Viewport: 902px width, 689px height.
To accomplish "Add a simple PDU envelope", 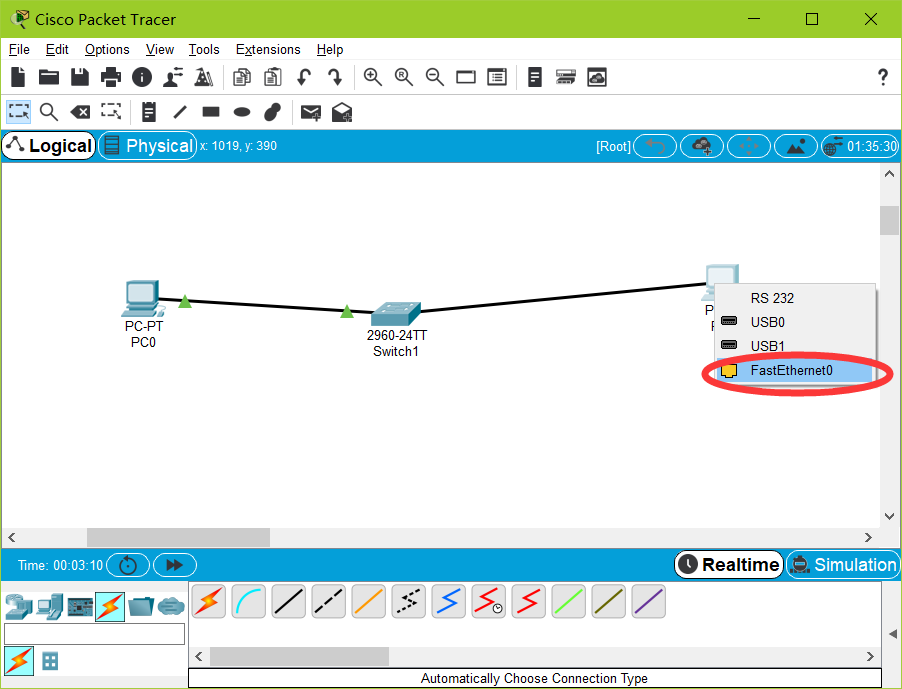I will 311,112.
